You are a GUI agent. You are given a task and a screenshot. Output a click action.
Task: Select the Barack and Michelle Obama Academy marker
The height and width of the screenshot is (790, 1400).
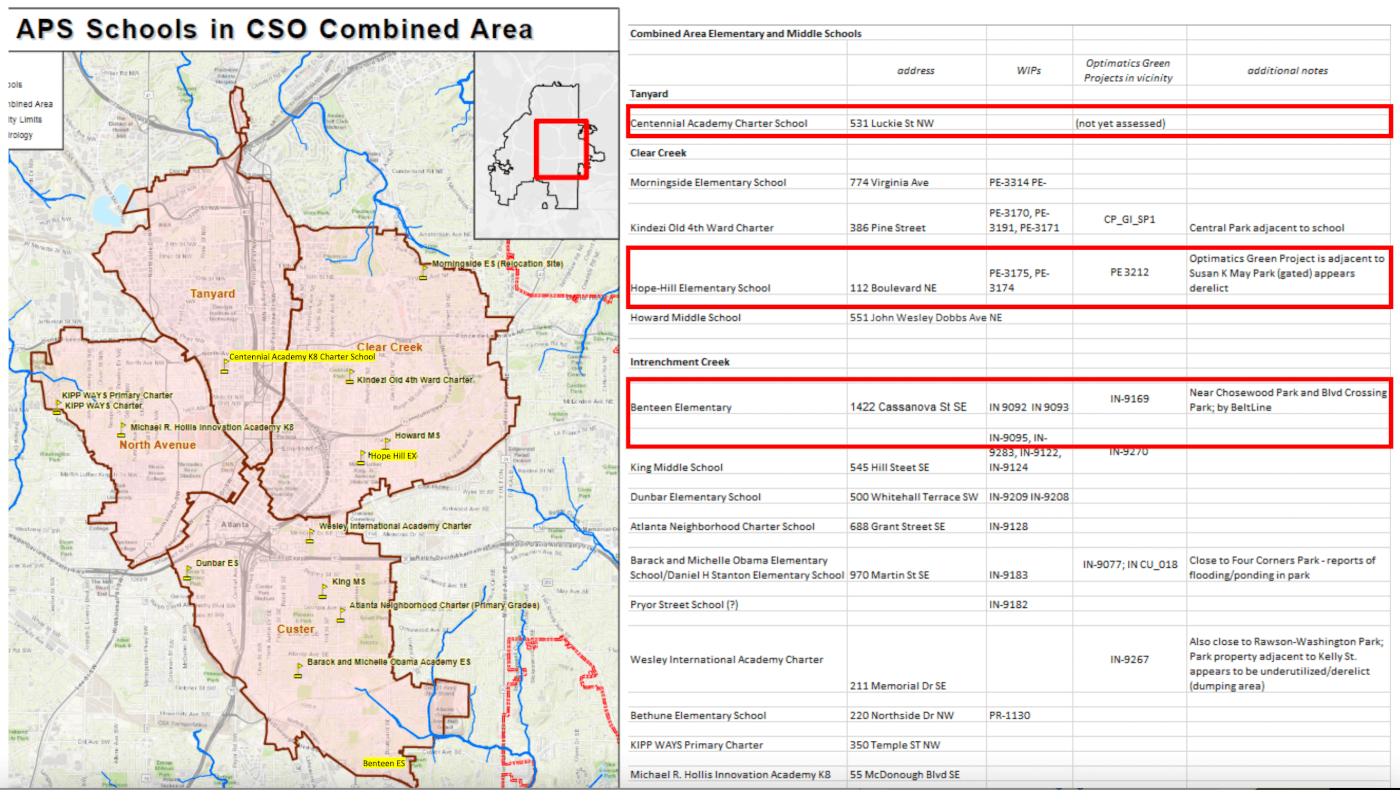[298, 671]
